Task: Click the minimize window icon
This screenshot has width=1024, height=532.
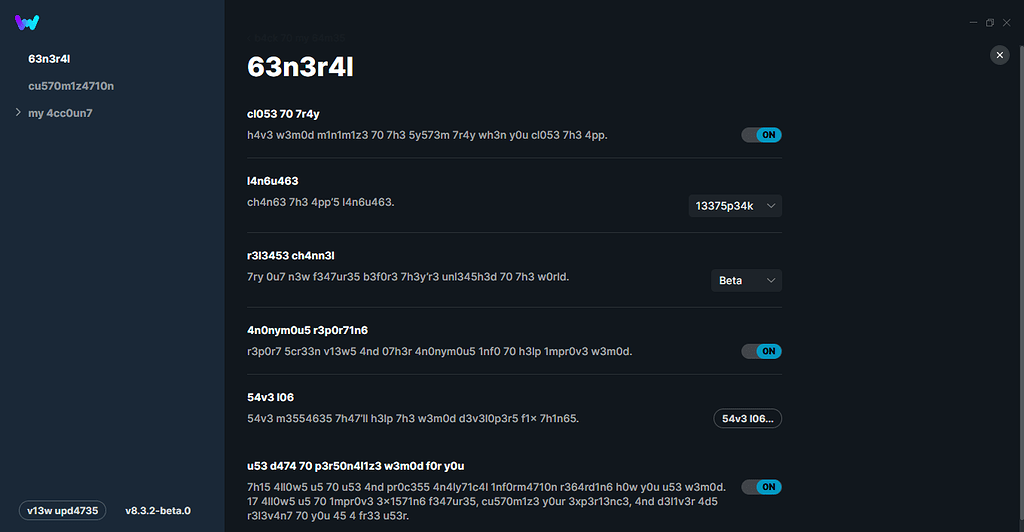Action: coord(973,22)
